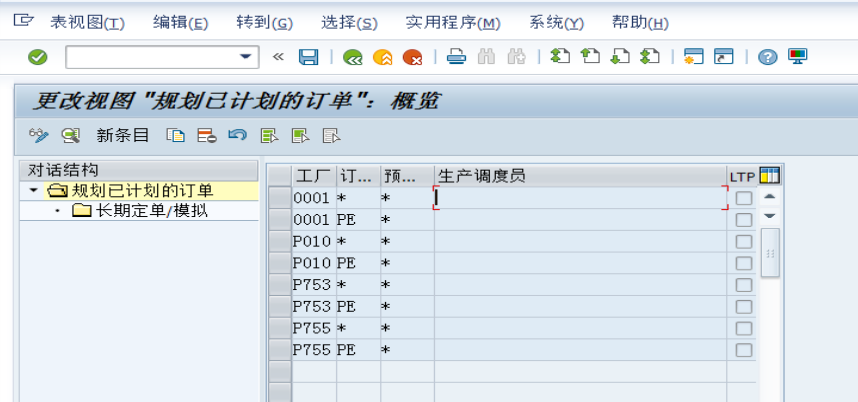858x402 pixels.
Task: Click the PE cell in the P010 row
Action: 358,263
